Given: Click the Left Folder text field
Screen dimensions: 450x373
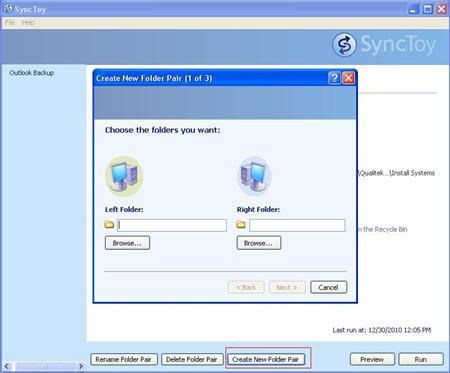Looking at the screenshot, I should 172,225.
